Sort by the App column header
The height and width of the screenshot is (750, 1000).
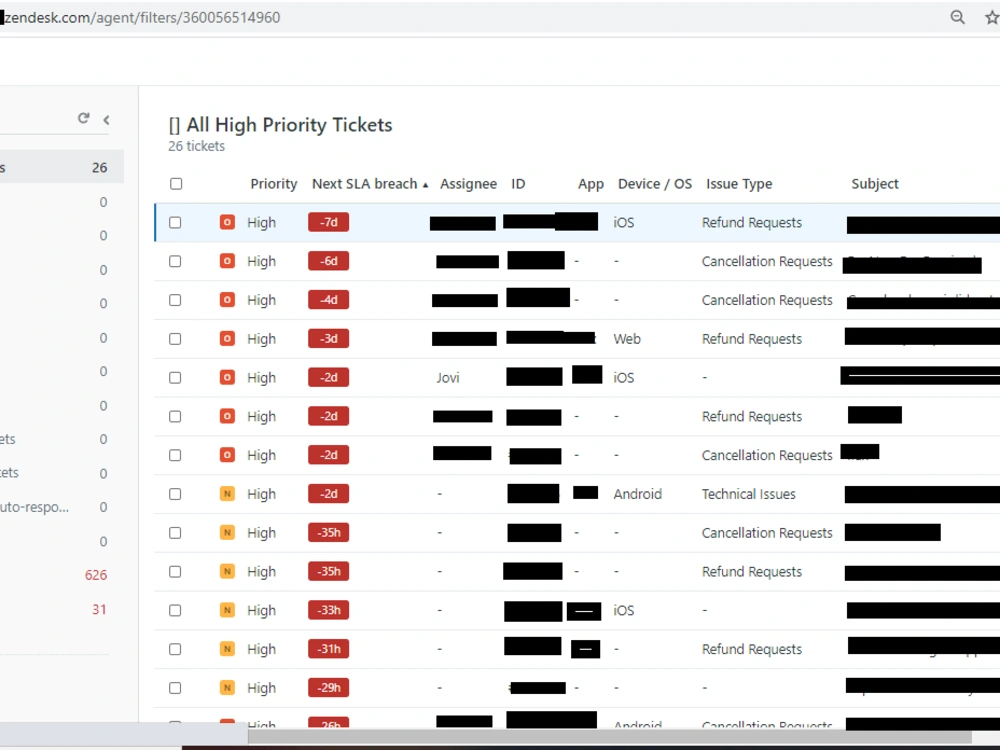[x=591, y=184]
